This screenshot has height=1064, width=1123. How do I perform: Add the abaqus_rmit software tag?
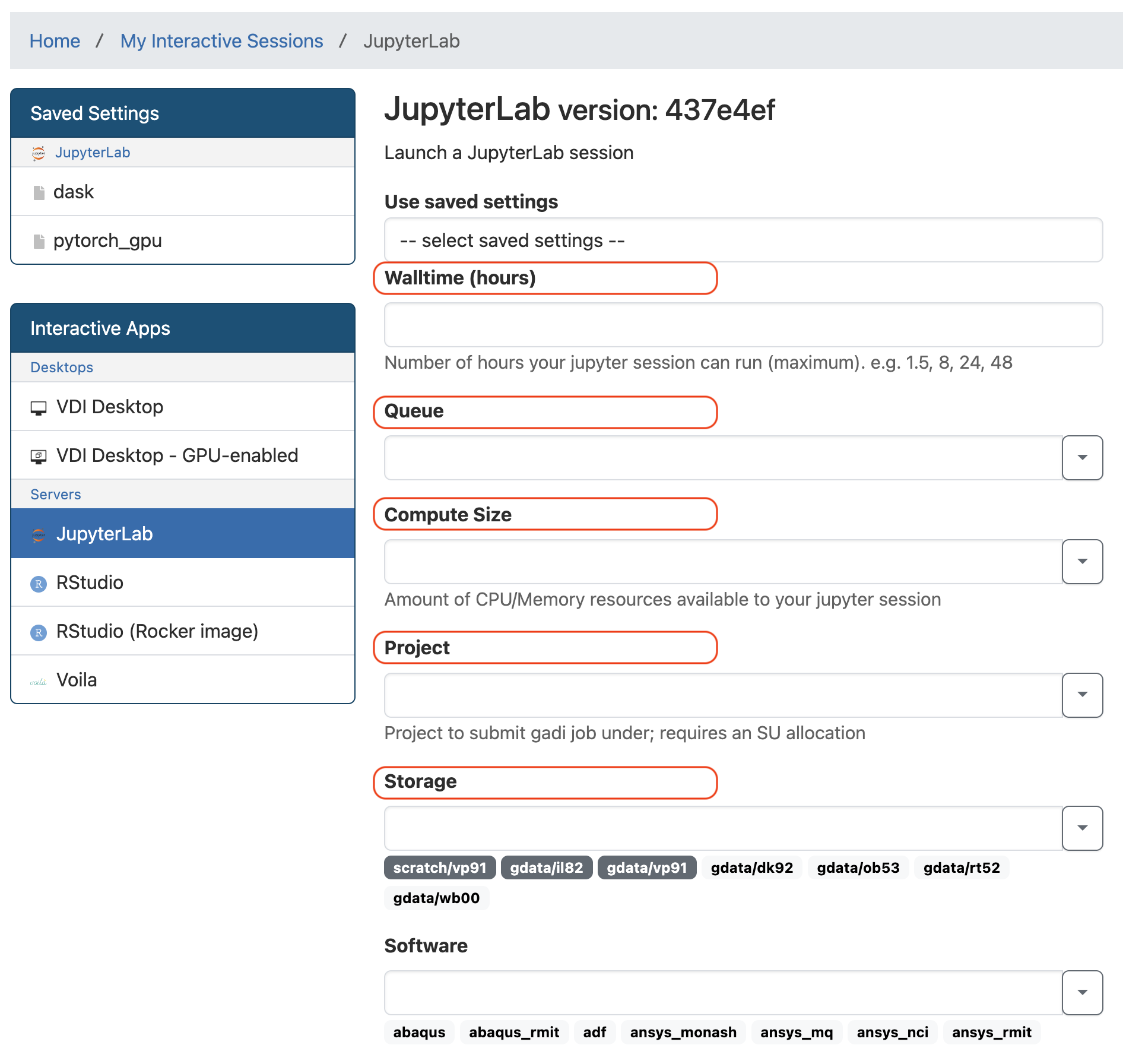514,1032
